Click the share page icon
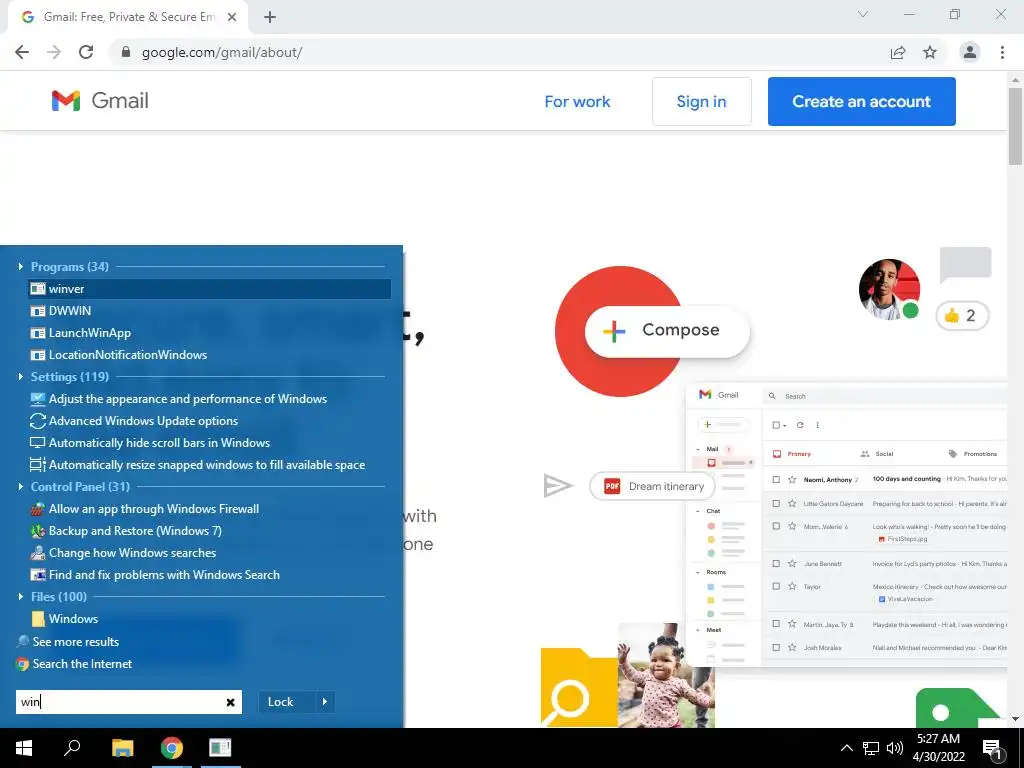1024x768 pixels. [898, 52]
